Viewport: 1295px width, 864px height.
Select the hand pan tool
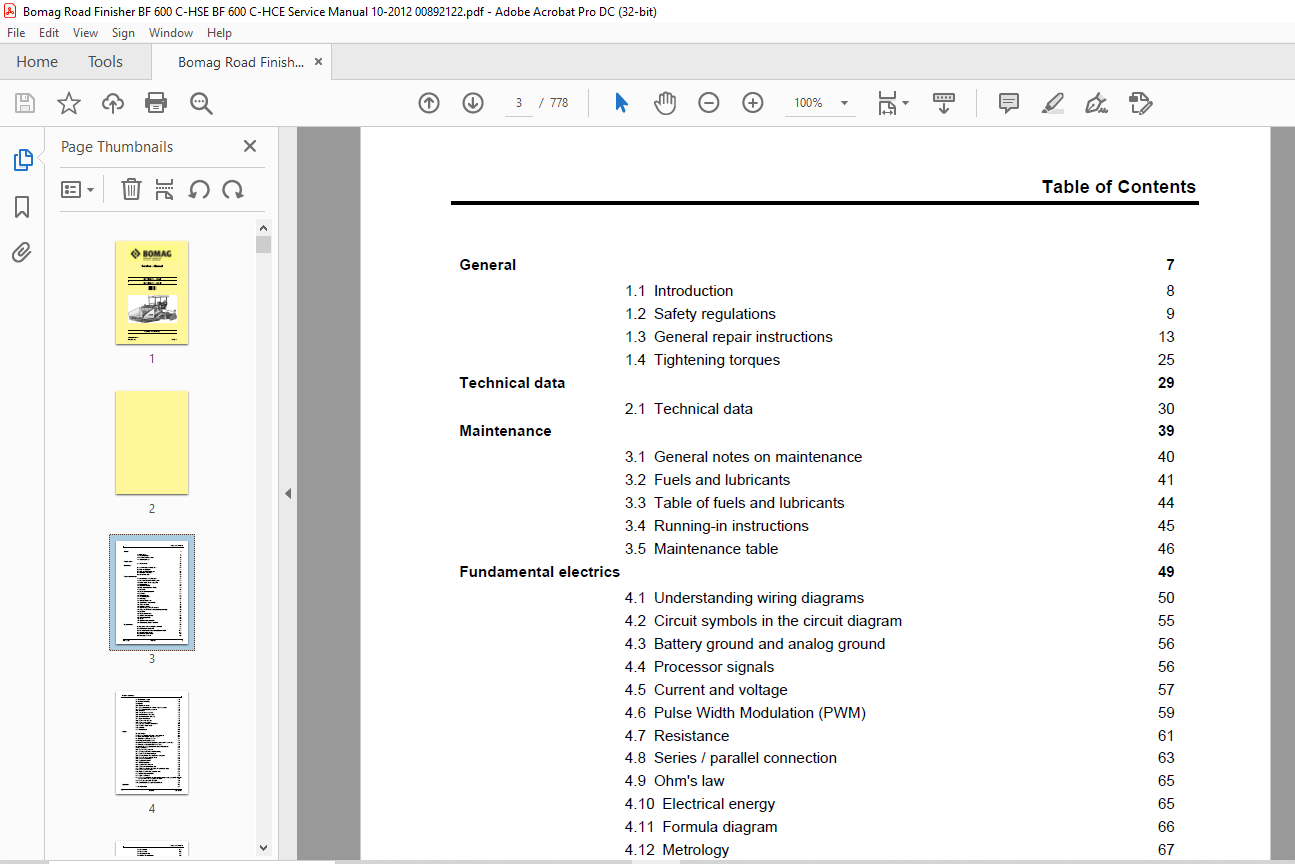pos(665,103)
